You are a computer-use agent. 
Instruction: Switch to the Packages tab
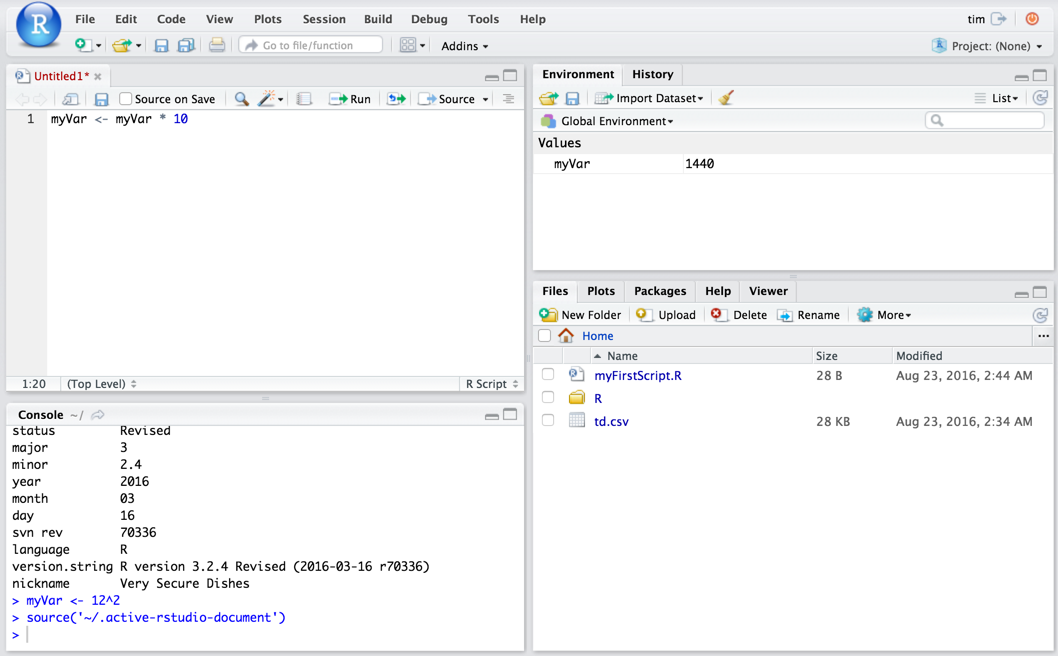click(660, 291)
